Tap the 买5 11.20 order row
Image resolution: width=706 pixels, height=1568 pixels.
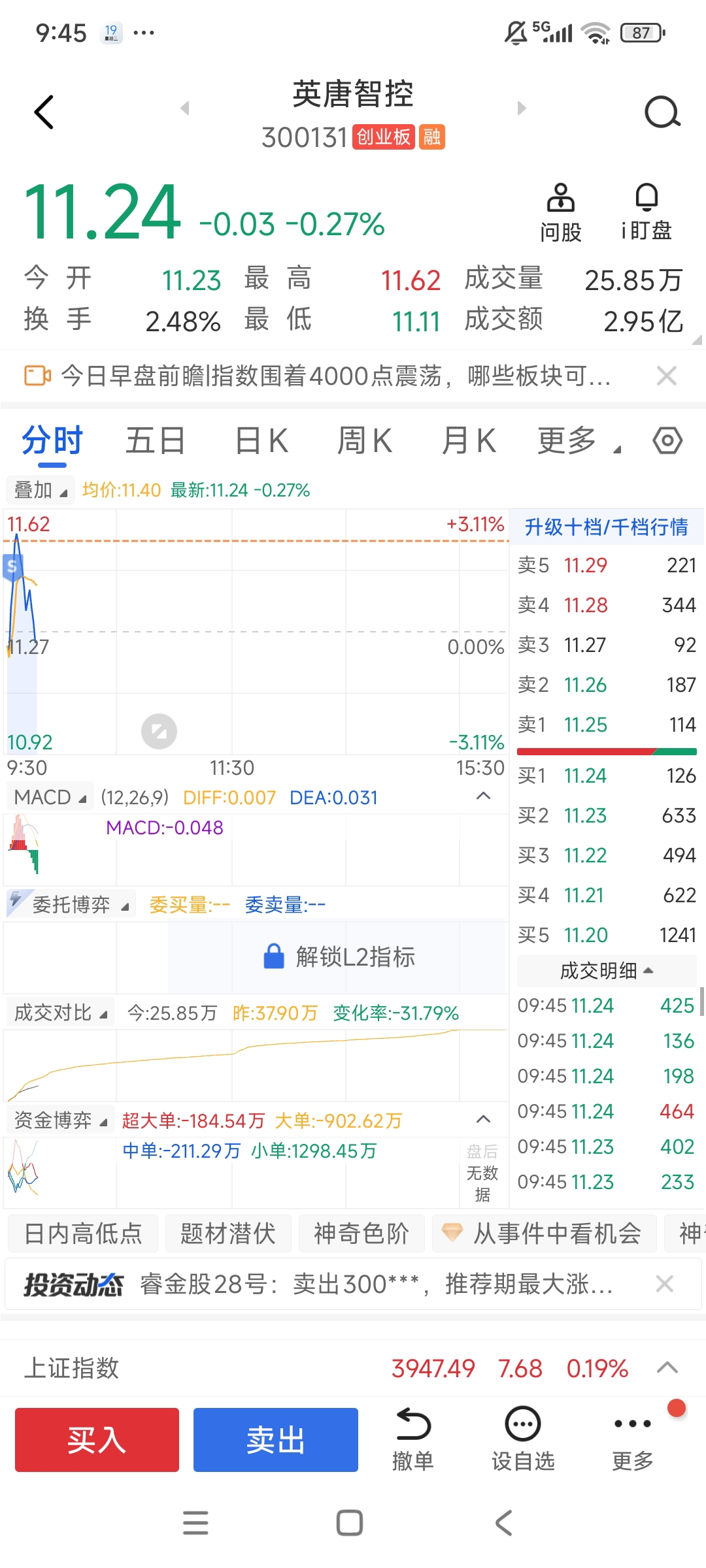(607, 935)
